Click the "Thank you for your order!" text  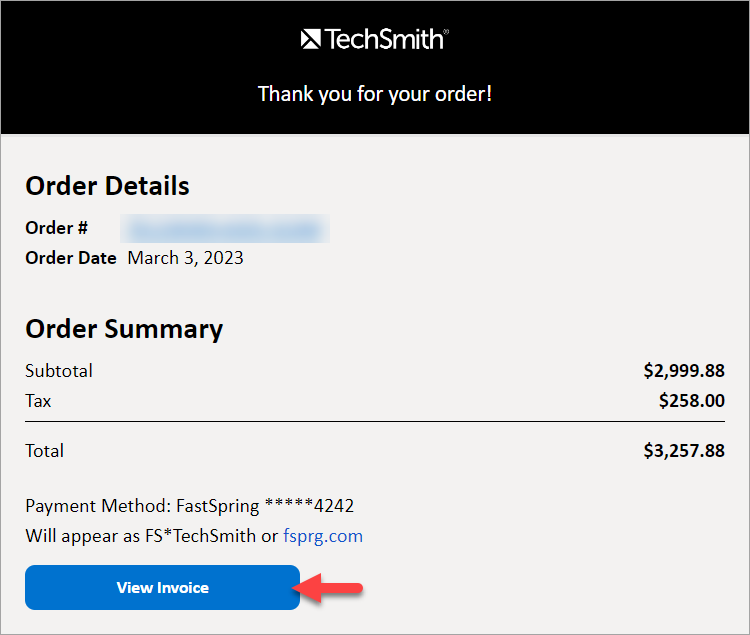pyautogui.click(x=375, y=94)
